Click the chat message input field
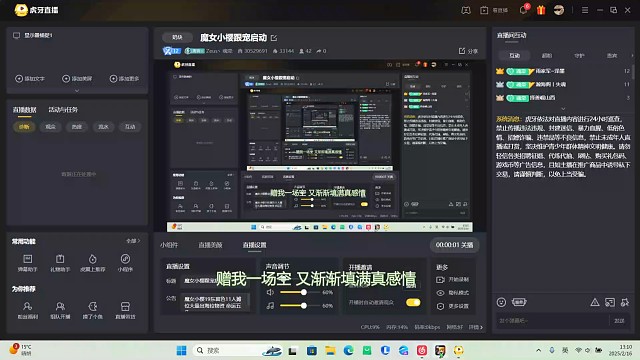The height and width of the screenshot is (360, 640). pos(553,321)
